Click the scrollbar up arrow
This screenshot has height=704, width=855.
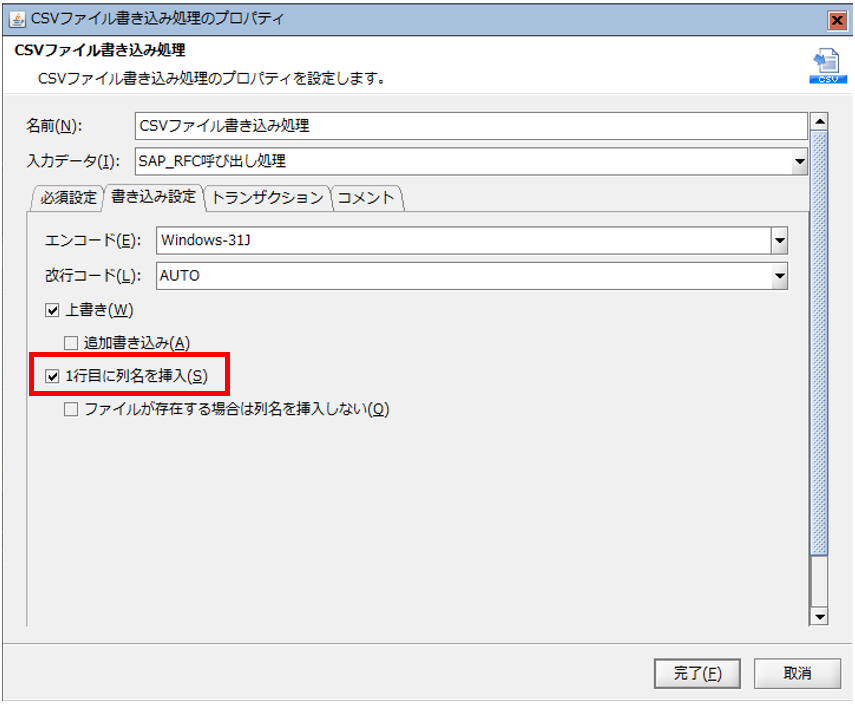point(819,123)
